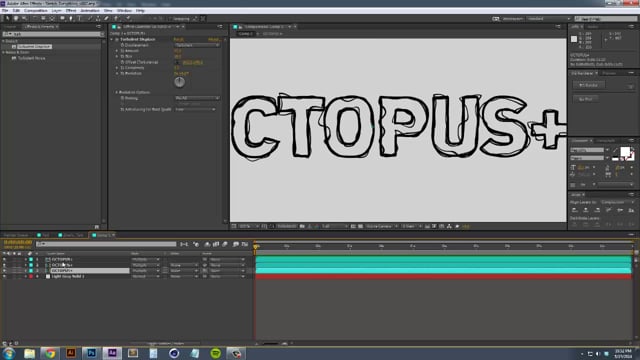Screen dimensions: 640x360
Task: Toggle visibility of selected layer 3
Action: [4, 271]
